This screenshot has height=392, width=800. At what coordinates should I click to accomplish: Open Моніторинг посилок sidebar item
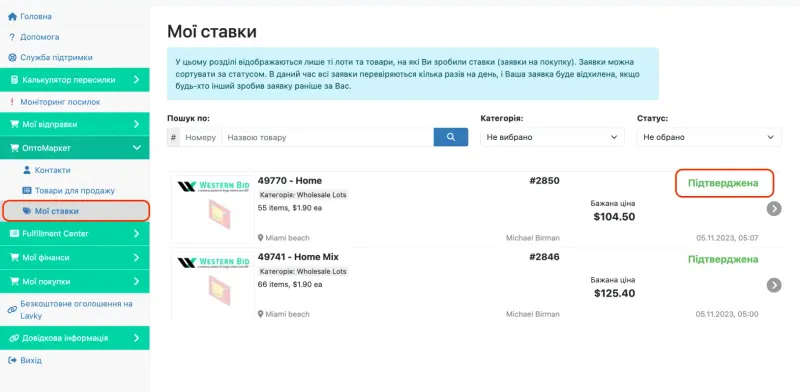point(60,102)
